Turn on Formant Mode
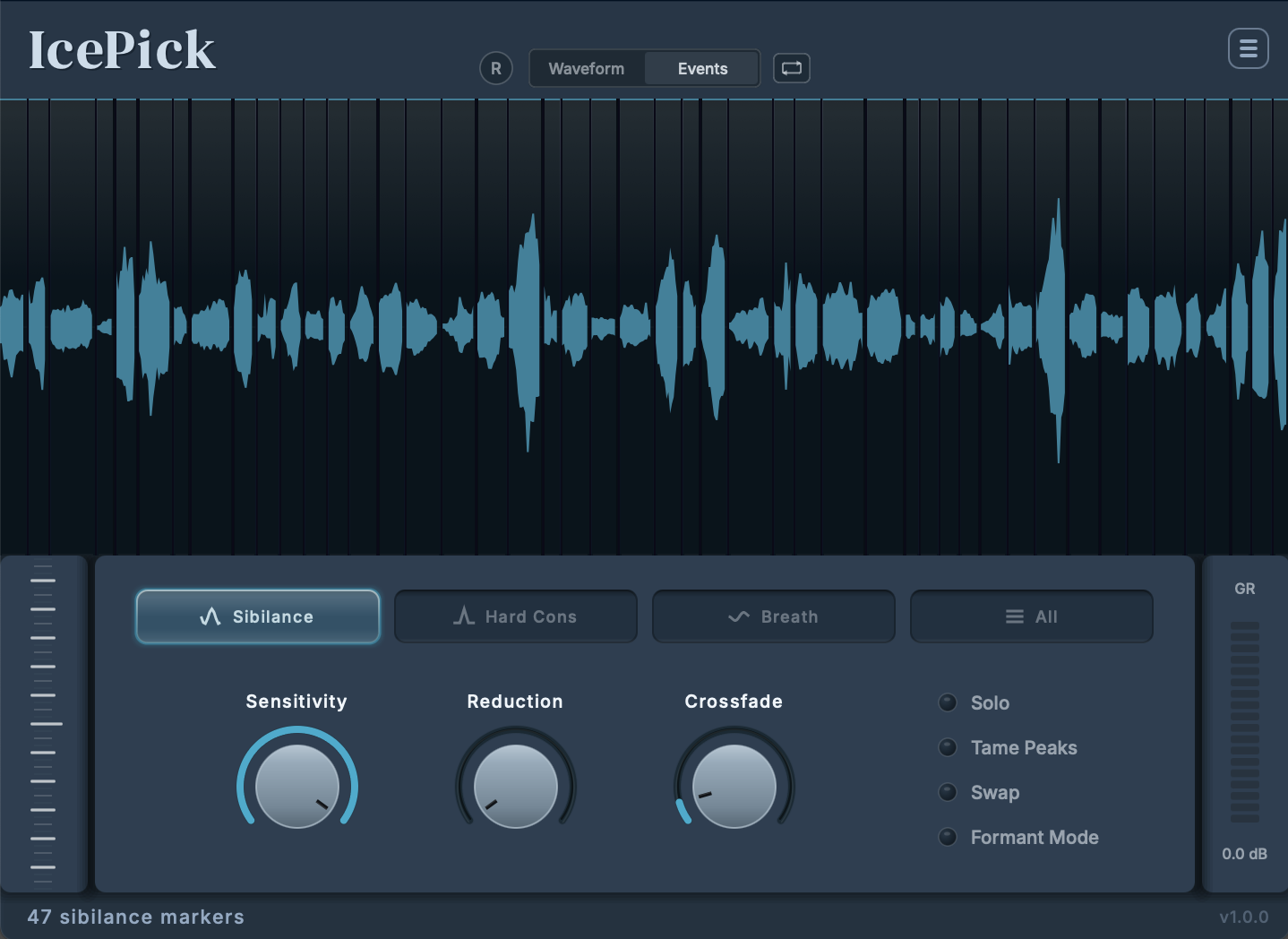Viewport: 1288px width, 939px height. pyautogui.click(x=1018, y=838)
